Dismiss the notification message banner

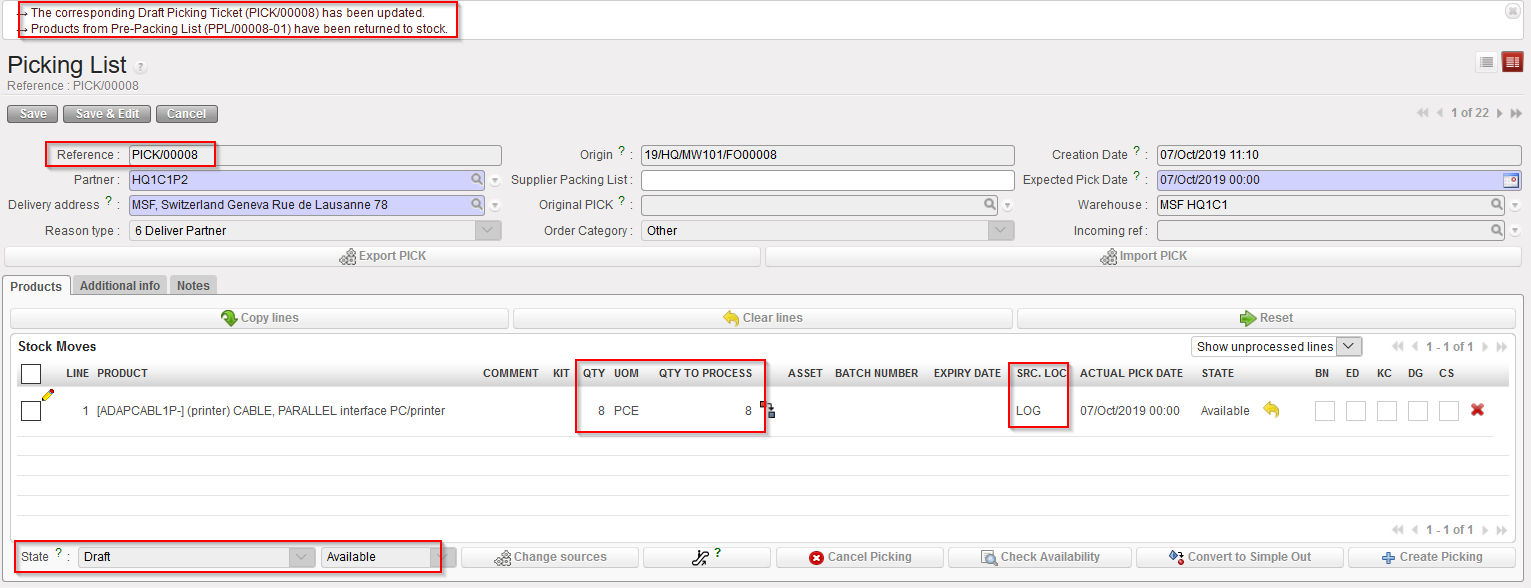pos(1512,11)
